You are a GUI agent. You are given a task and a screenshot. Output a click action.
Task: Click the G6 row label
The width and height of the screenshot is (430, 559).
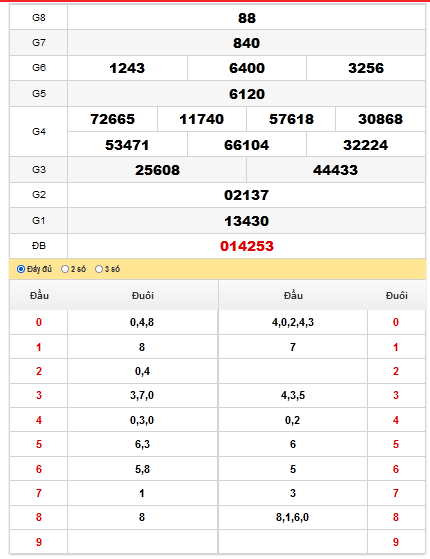click(x=39, y=68)
